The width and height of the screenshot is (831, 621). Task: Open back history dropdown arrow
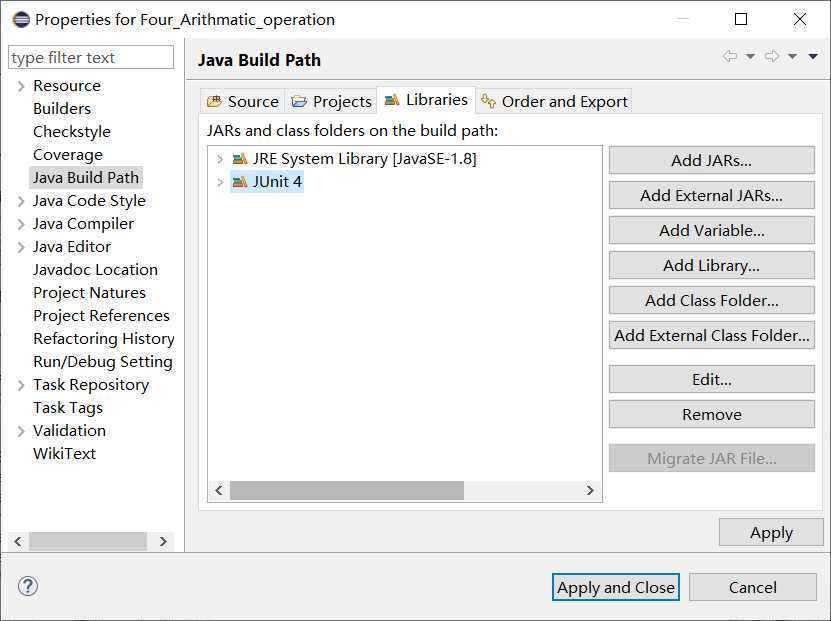(750, 57)
